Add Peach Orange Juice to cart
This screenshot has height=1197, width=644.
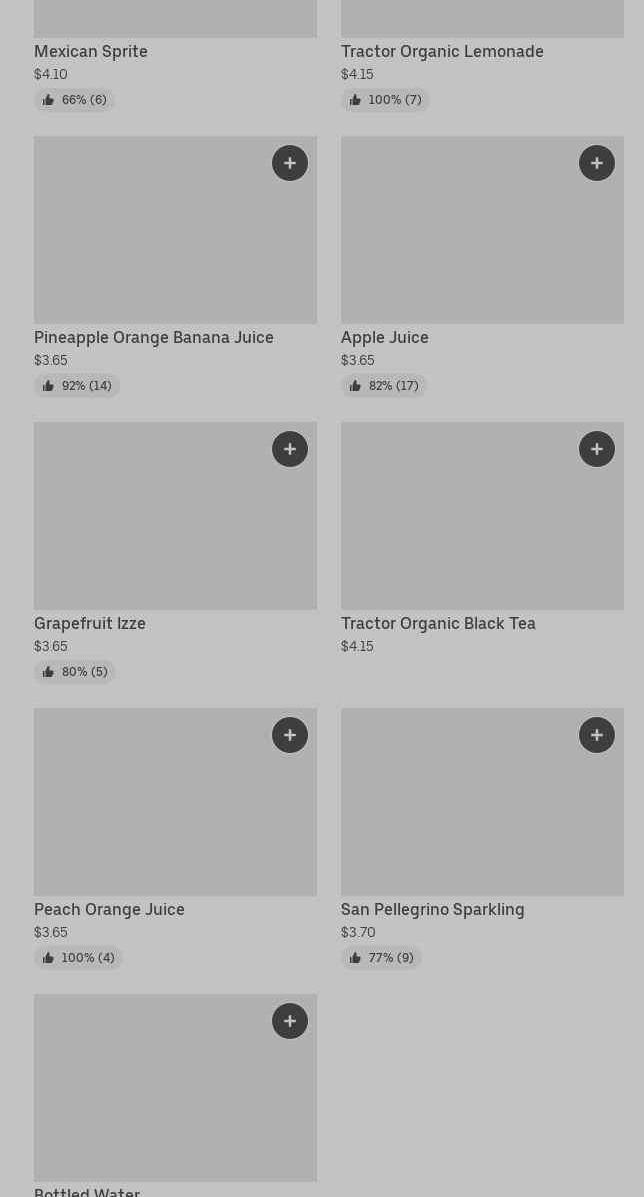290,735
